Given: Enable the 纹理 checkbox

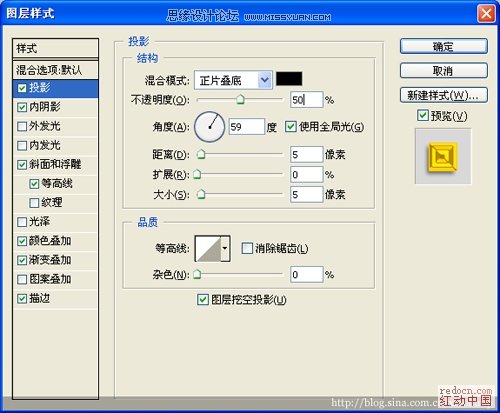Looking at the screenshot, I should (x=34, y=203).
